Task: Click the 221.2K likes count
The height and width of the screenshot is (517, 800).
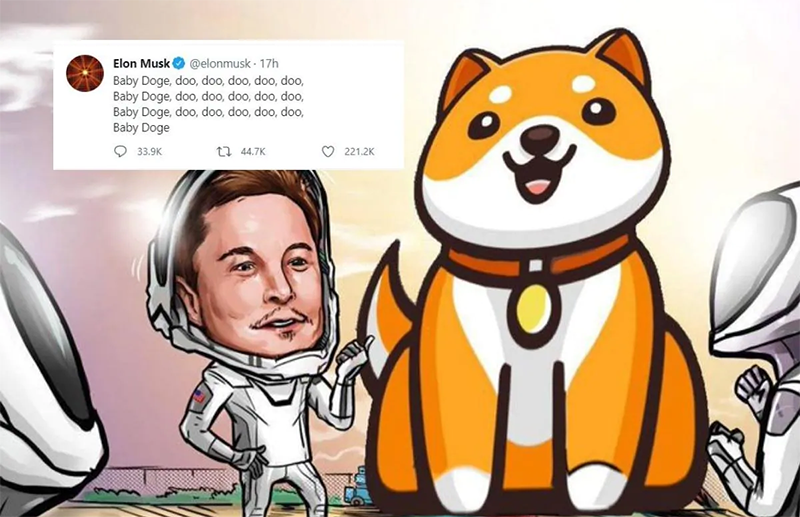Action: coord(359,152)
